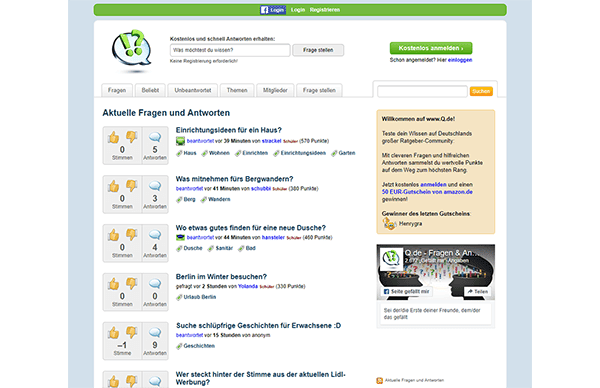Switch to the Beliebt tab
This screenshot has width=600, height=388.
150,90
